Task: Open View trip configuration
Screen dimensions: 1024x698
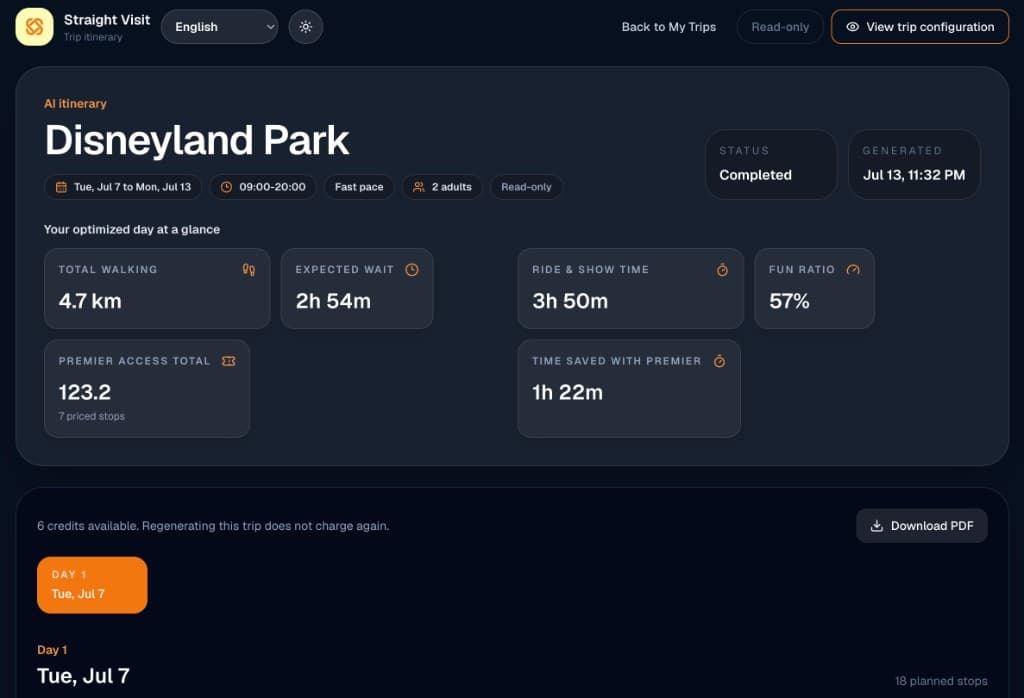Action: (x=920, y=27)
